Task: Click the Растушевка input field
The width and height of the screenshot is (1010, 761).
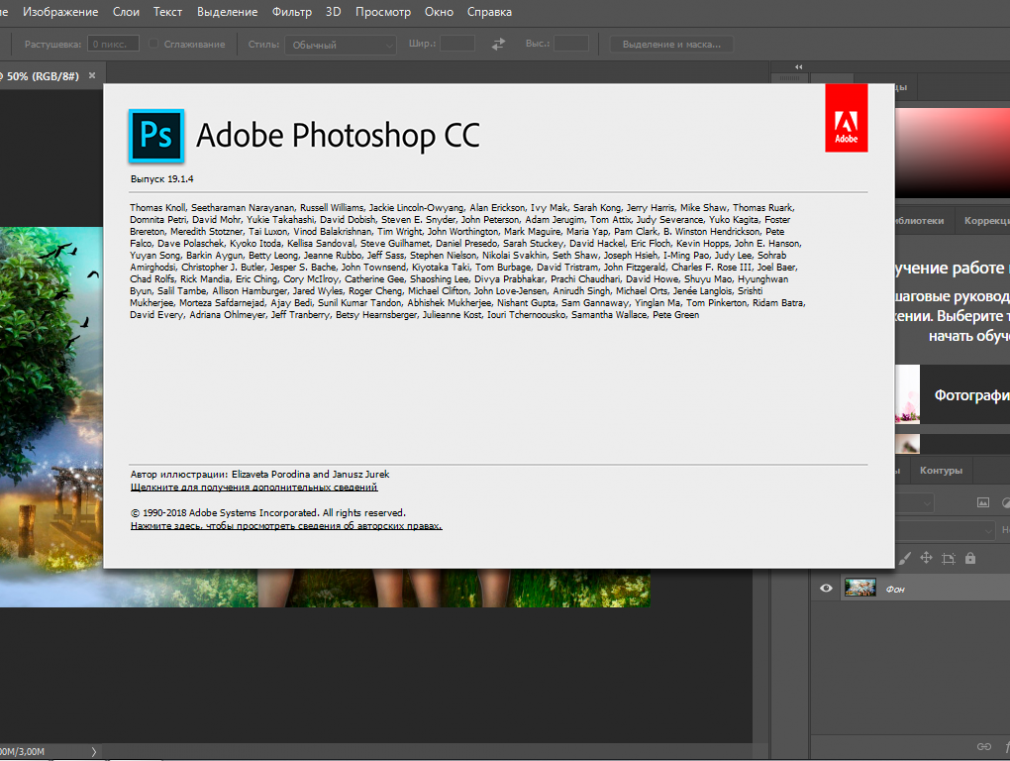Action: pos(113,44)
